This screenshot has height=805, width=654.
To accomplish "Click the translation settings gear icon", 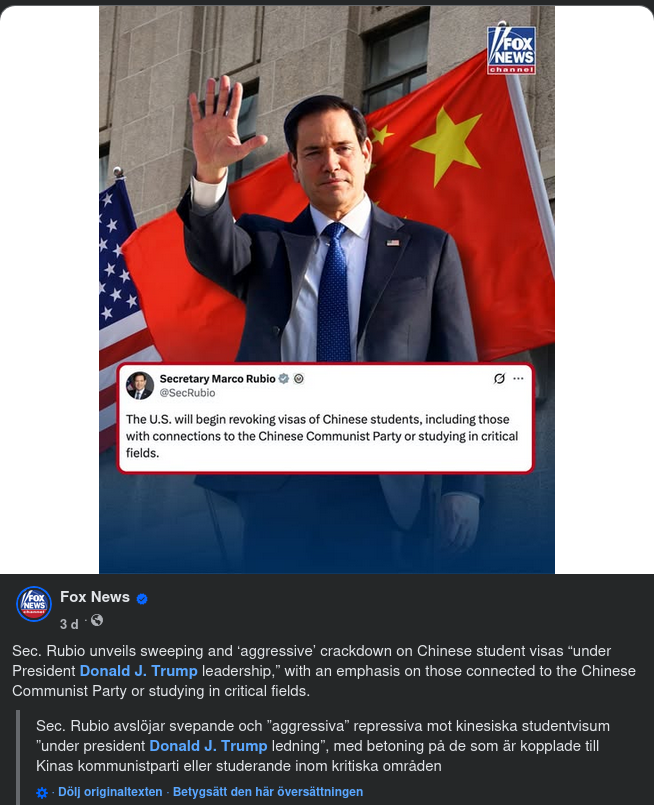I will (42, 793).
